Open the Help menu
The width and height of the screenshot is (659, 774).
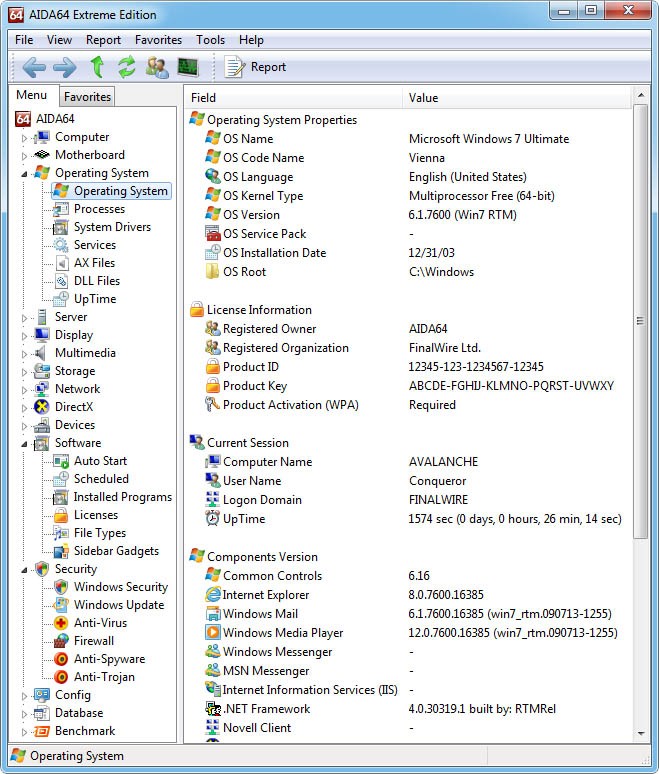[251, 40]
